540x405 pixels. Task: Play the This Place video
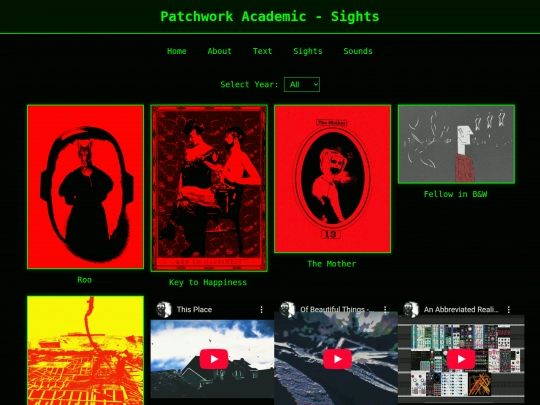[x=214, y=359]
